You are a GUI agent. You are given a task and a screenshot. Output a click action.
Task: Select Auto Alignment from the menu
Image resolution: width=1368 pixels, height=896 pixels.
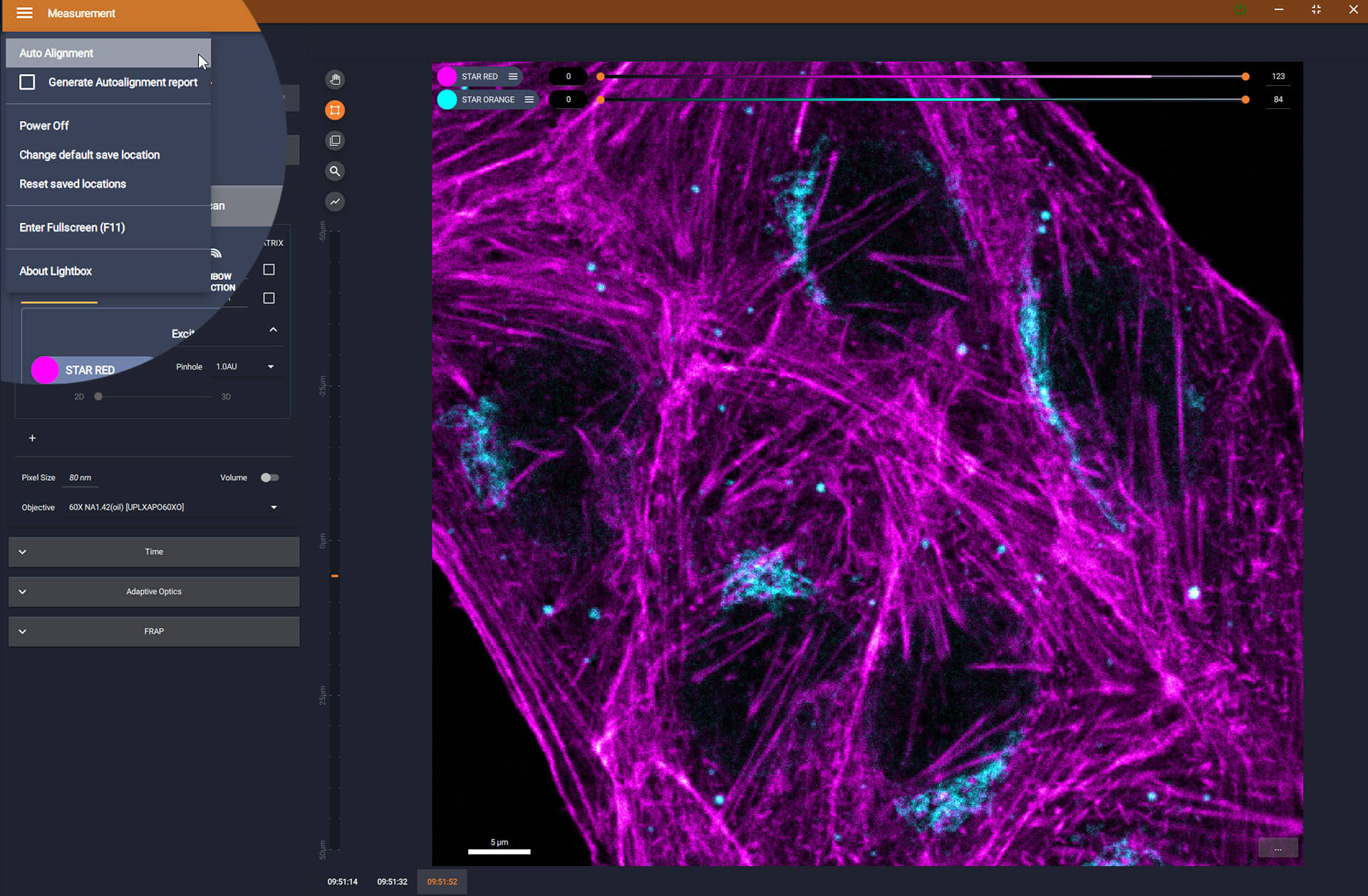click(56, 53)
